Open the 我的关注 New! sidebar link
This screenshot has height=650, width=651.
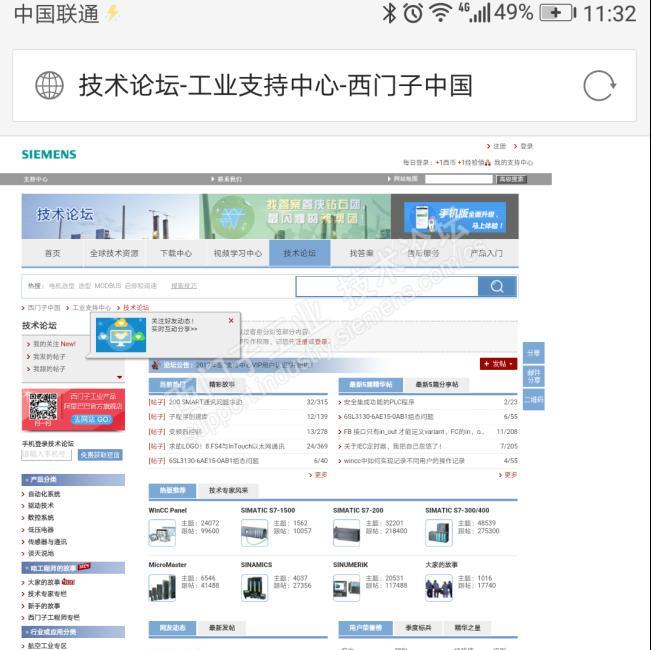click(54, 344)
